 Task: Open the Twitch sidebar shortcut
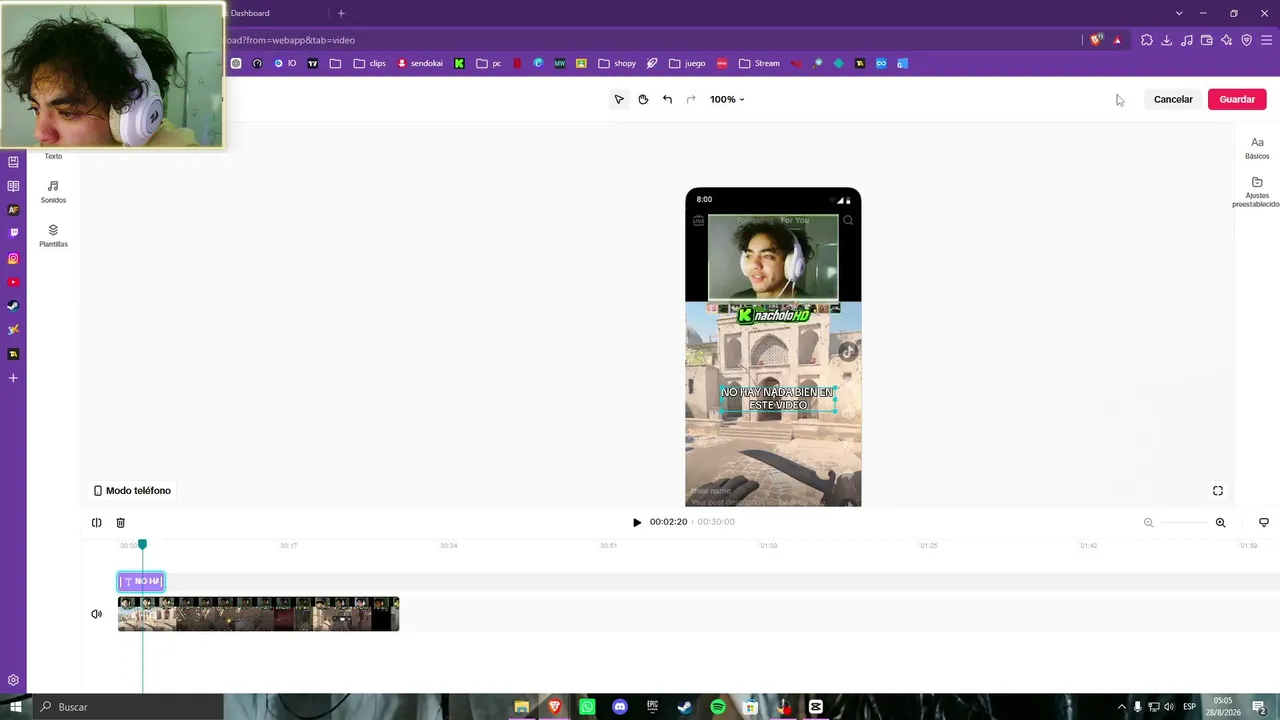13,233
